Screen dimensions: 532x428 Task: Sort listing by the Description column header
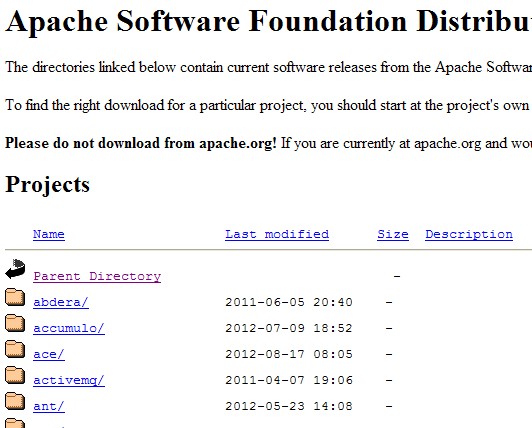pyautogui.click(x=469, y=234)
